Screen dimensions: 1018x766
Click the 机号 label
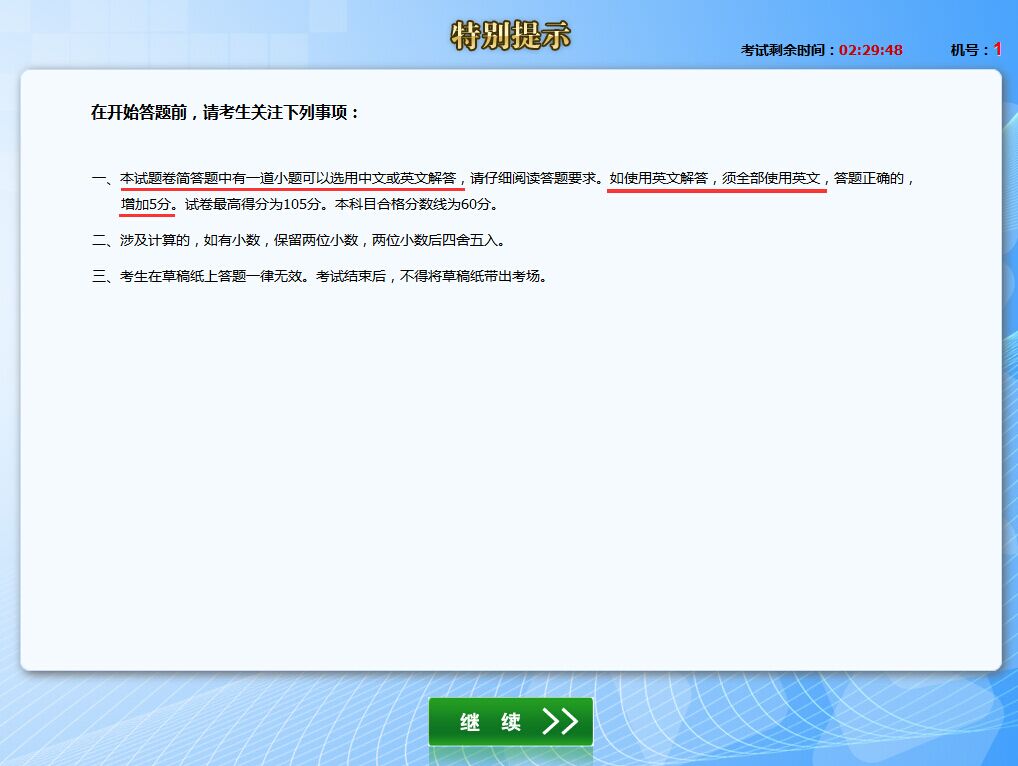[969, 50]
